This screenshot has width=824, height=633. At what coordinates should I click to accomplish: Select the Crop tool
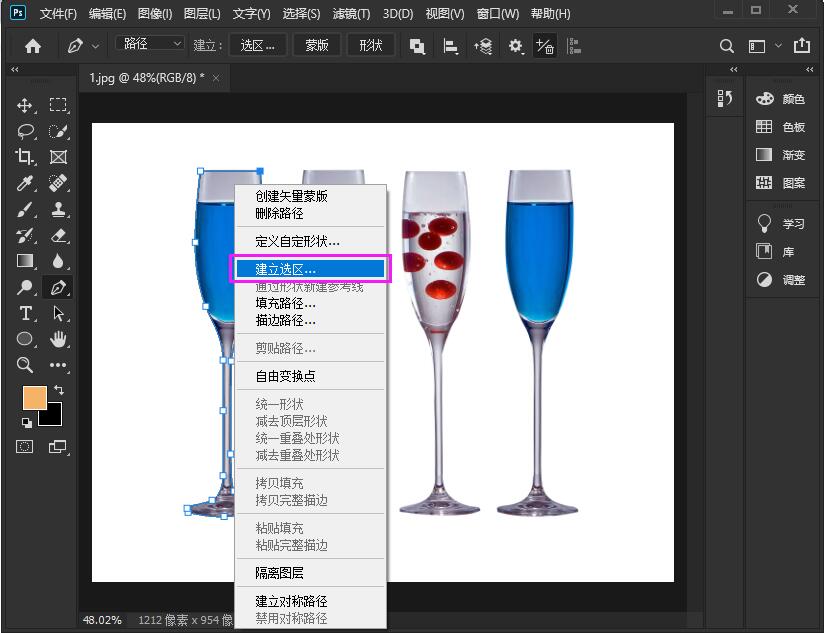click(24, 157)
